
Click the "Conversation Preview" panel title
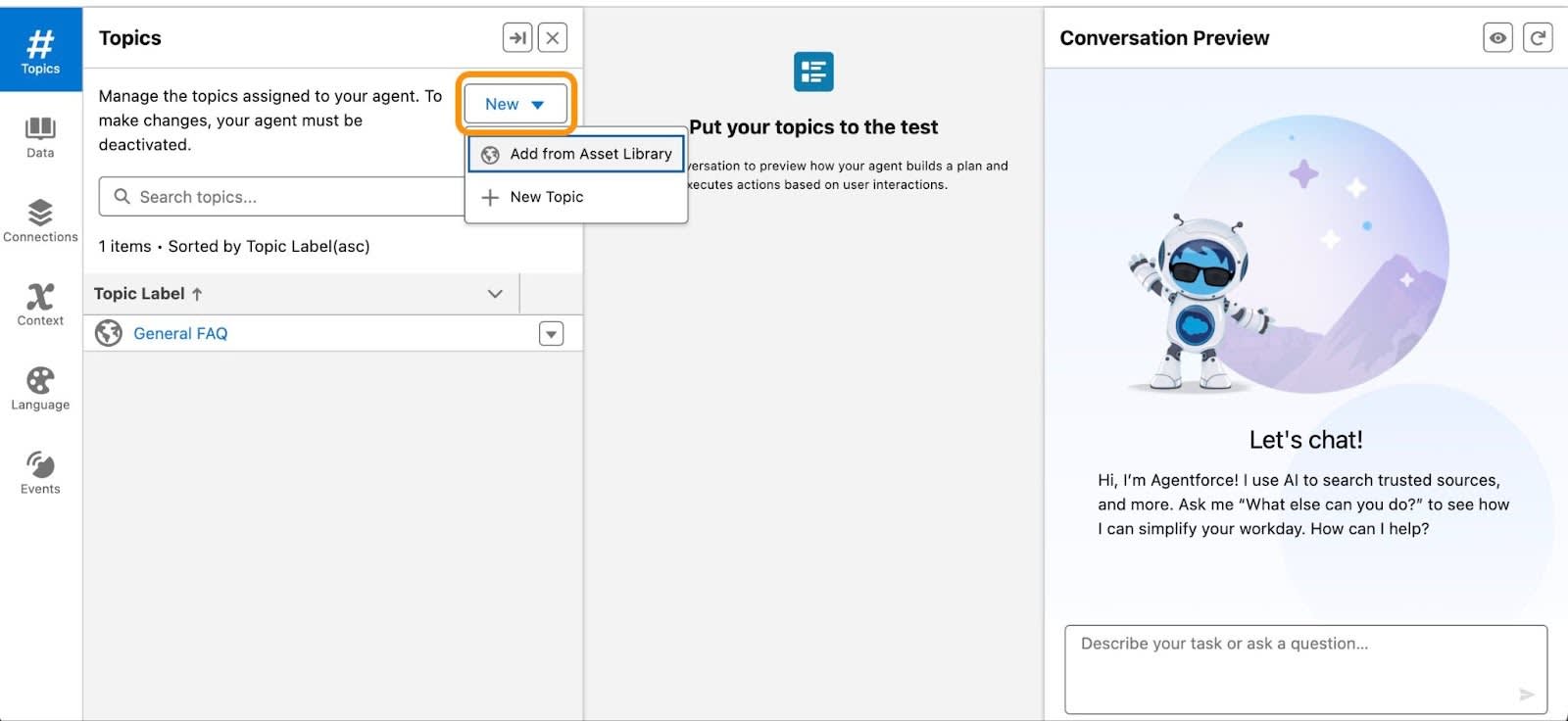1164,38
